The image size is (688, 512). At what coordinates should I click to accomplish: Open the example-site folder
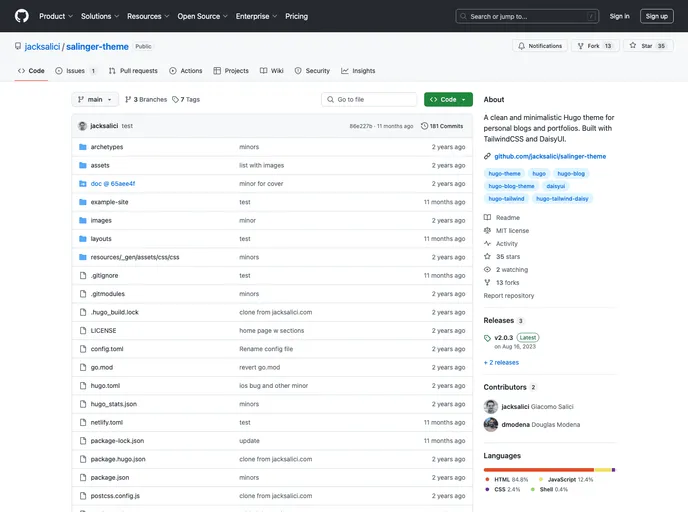[x=110, y=202]
